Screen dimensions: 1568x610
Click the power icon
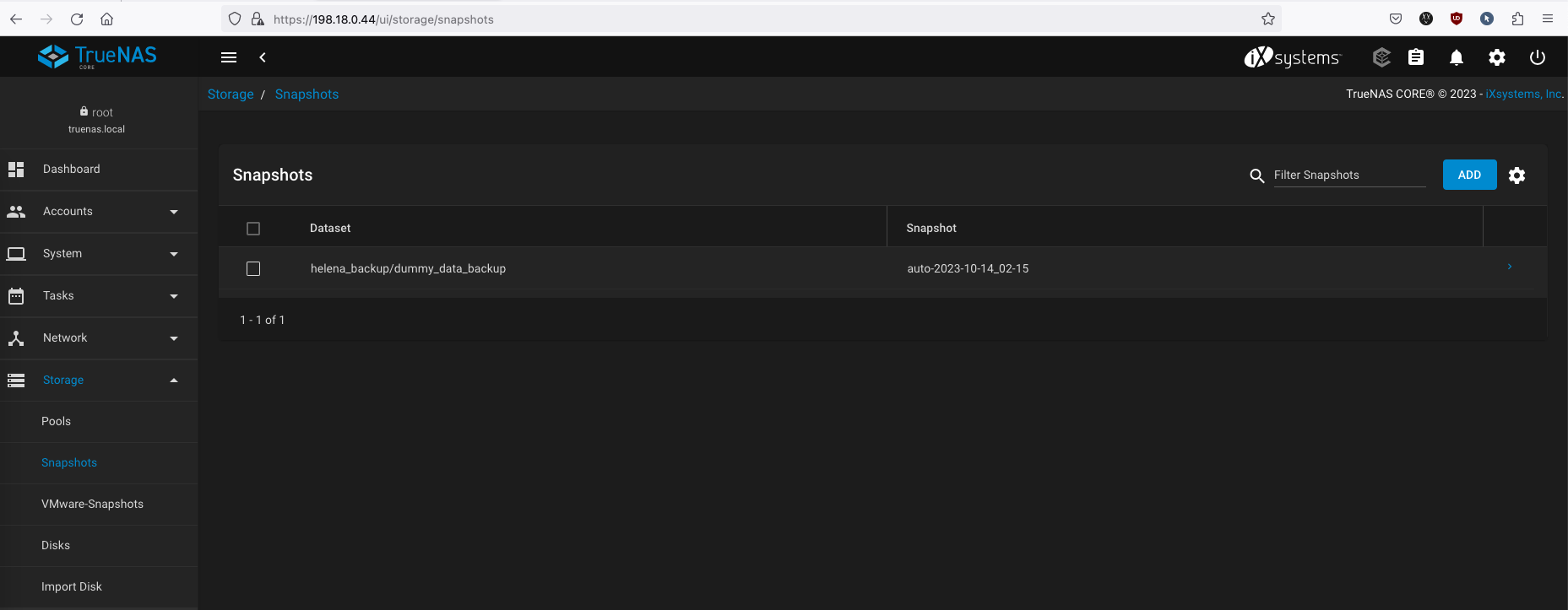(1538, 57)
